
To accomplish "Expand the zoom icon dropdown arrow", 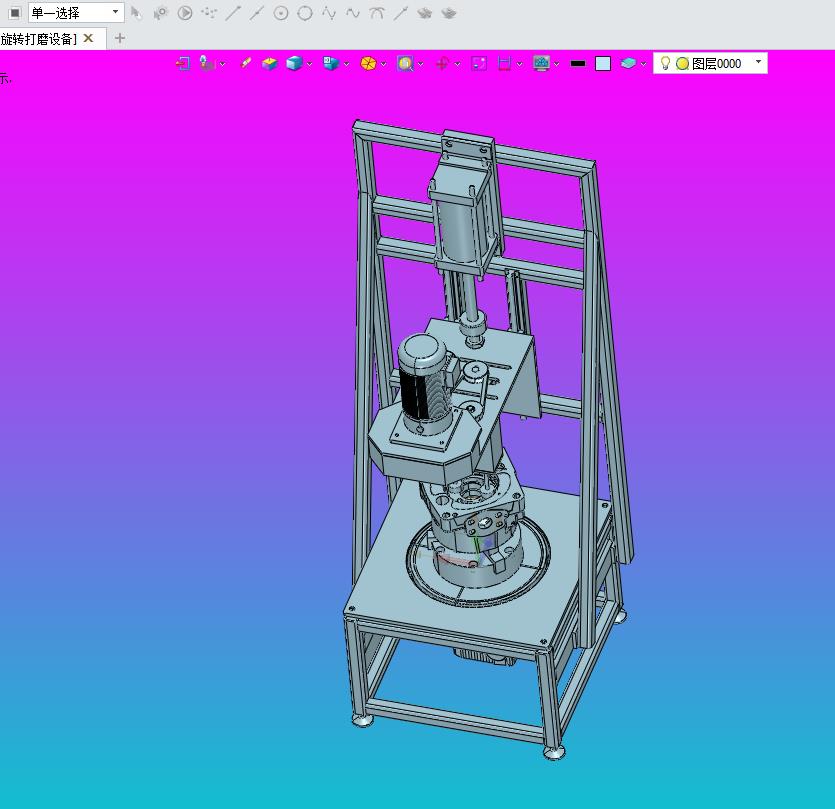I will 421,64.
